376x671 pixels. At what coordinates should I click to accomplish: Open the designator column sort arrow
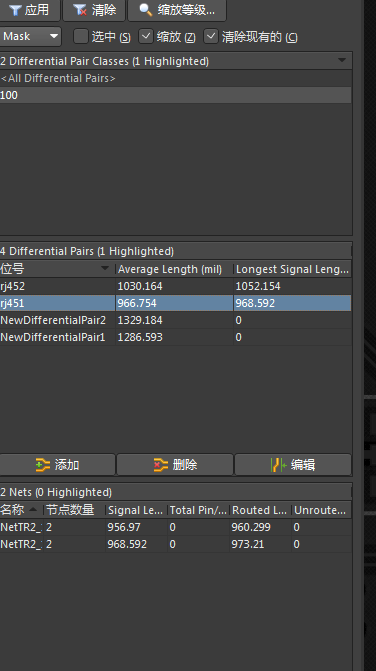click(x=105, y=268)
